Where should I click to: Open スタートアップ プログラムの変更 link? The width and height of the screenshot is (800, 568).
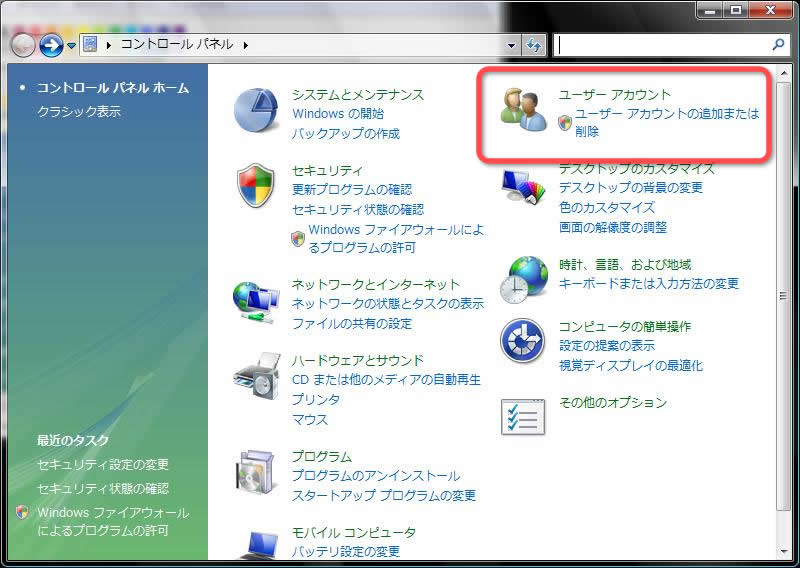(384, 496)
